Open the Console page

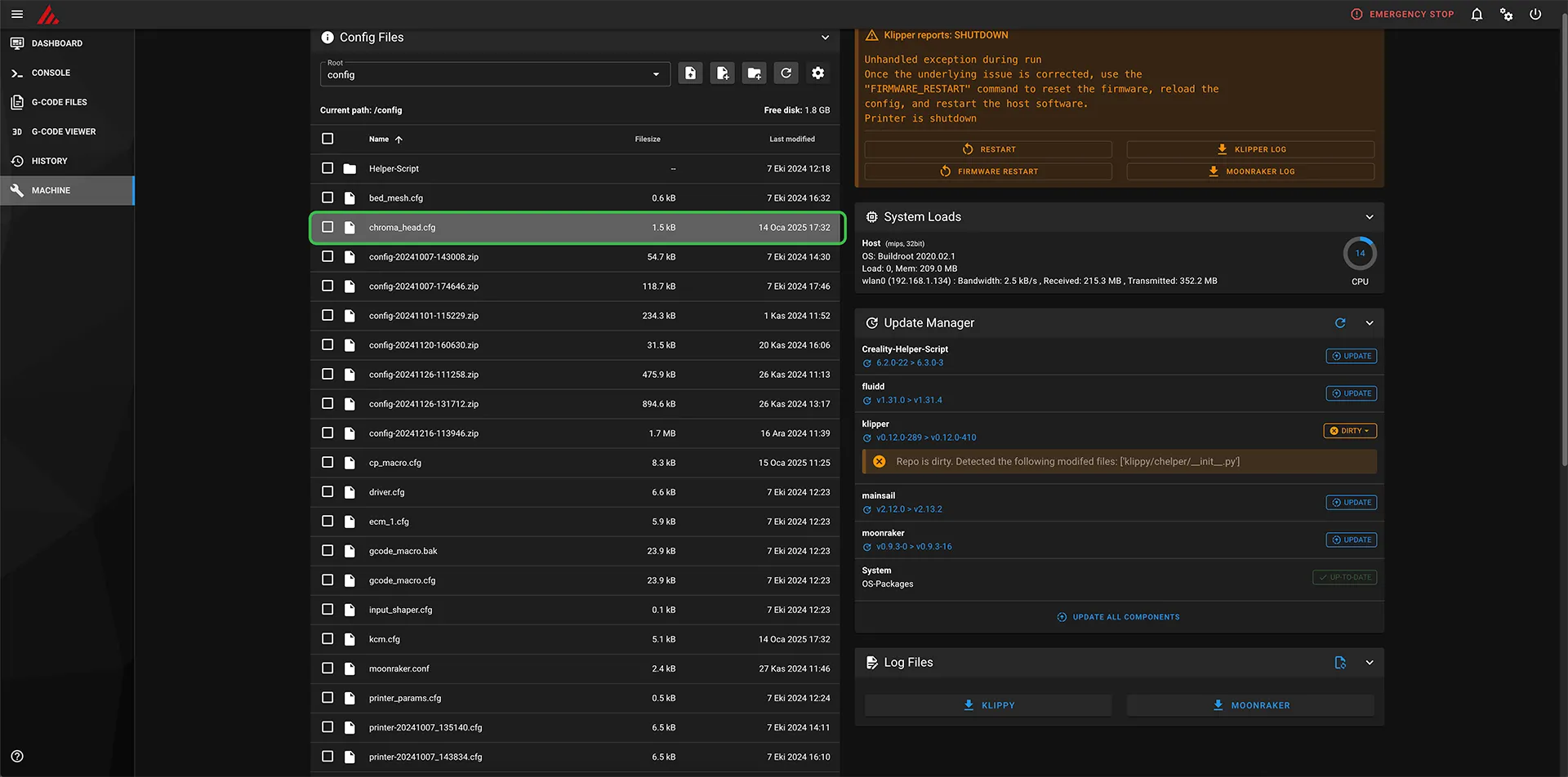click(x=67, y=73)
